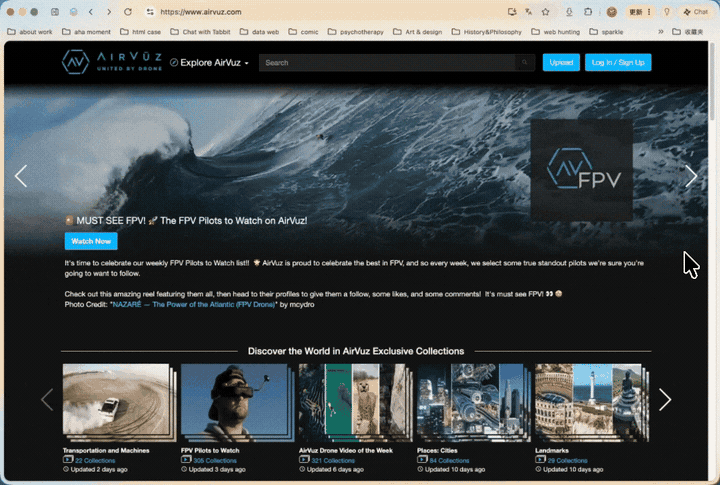720x485 pixels.
Task: Click the Watch Now button
Action: pyautogui.click(x=91, y=241)
